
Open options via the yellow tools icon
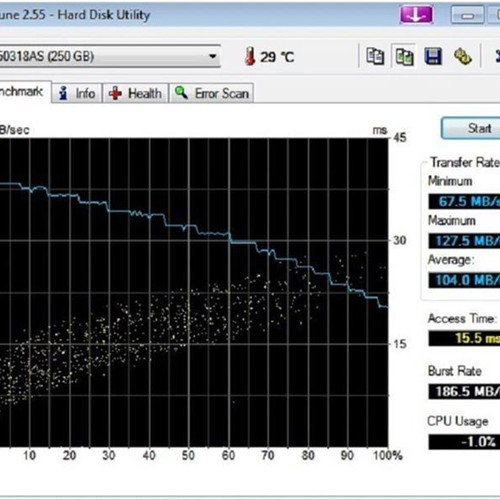(x=463, y=56)
